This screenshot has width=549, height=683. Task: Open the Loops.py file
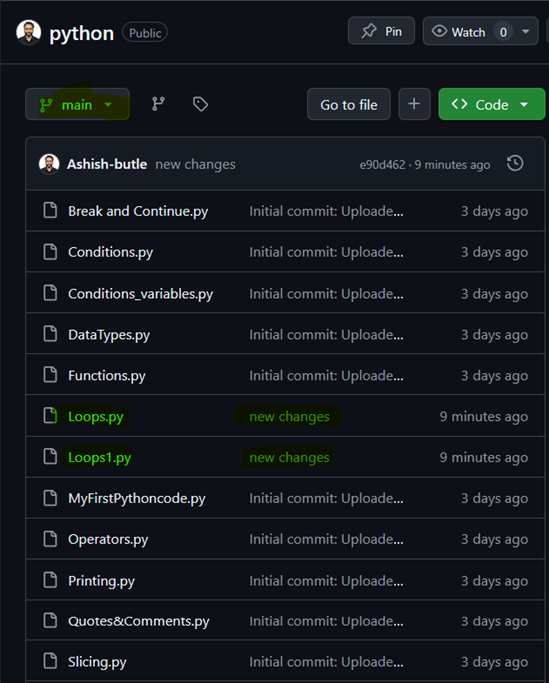tap(96, 416)
